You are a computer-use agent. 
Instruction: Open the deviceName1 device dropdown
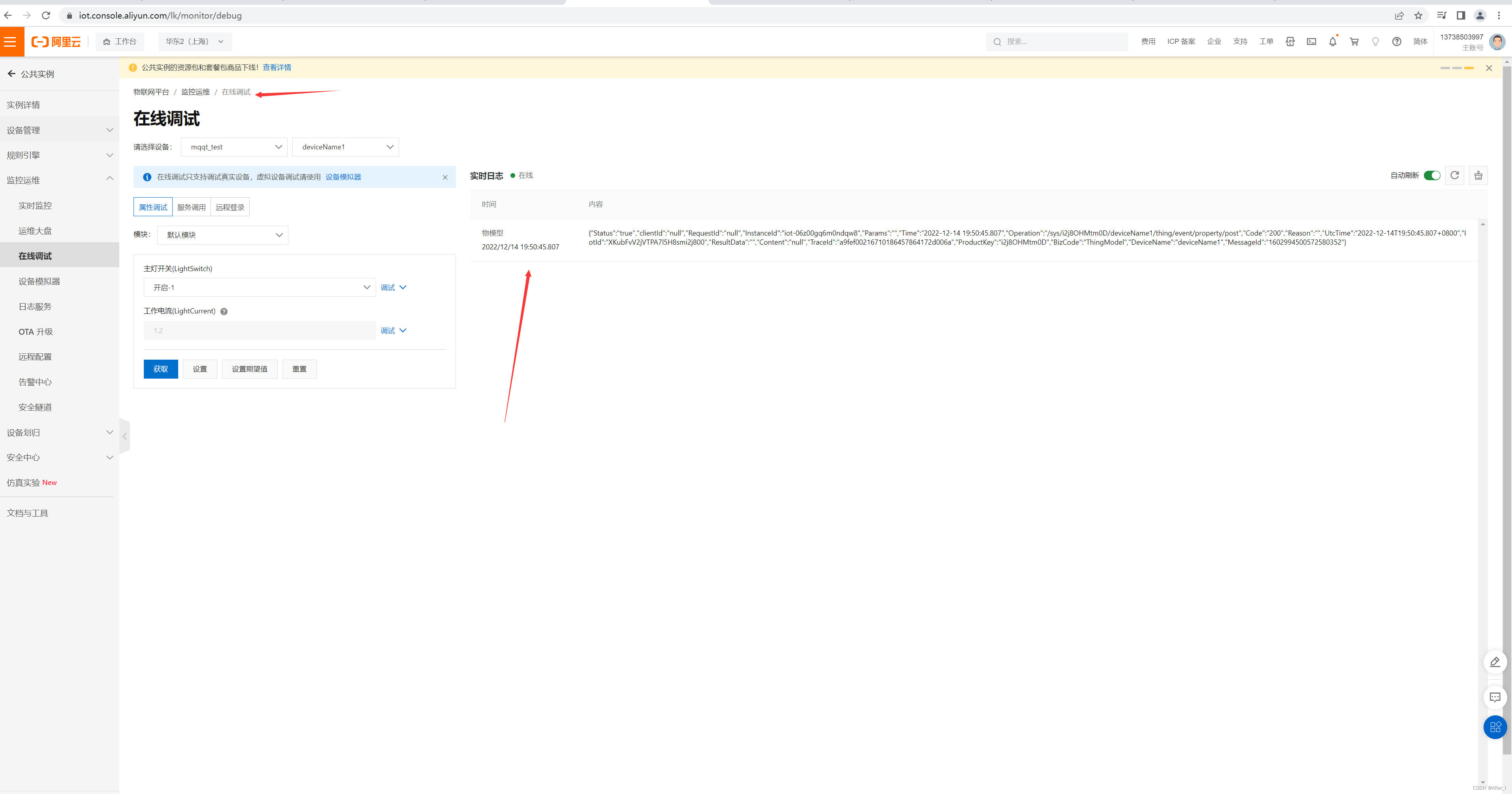tap(346, 147)
